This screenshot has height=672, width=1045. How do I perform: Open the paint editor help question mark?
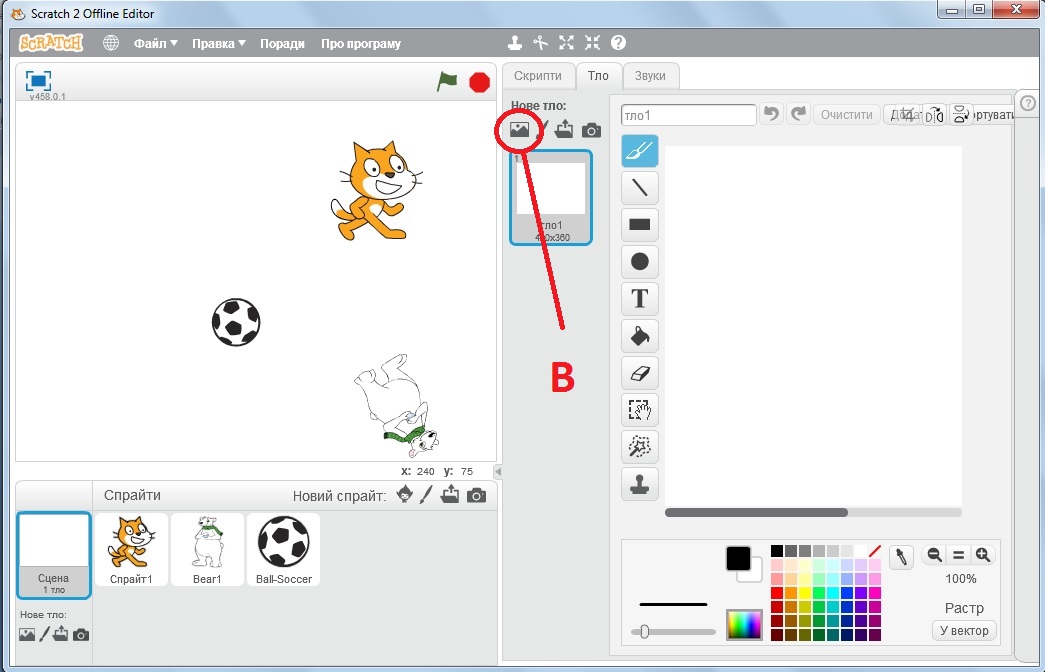[x=1028, y=103]
